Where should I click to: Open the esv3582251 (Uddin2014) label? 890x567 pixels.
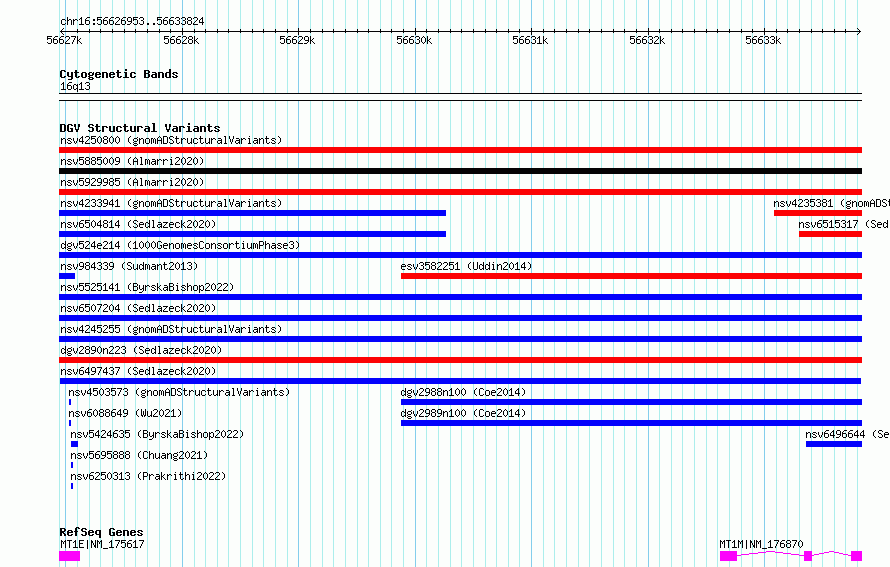(467, 266)
